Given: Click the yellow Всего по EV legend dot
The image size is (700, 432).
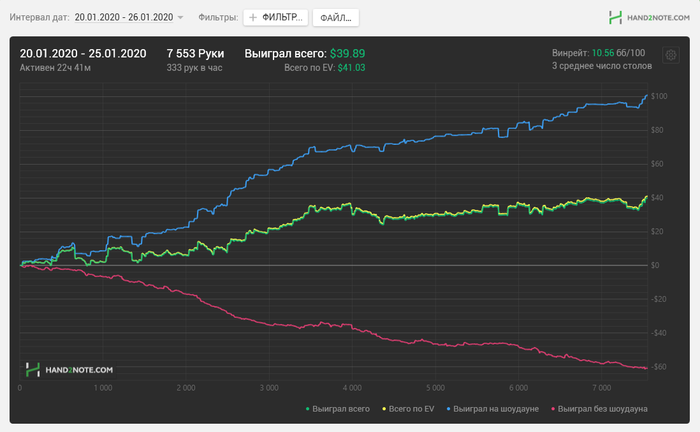Looking at the screenshot, I should click(384, 409).
